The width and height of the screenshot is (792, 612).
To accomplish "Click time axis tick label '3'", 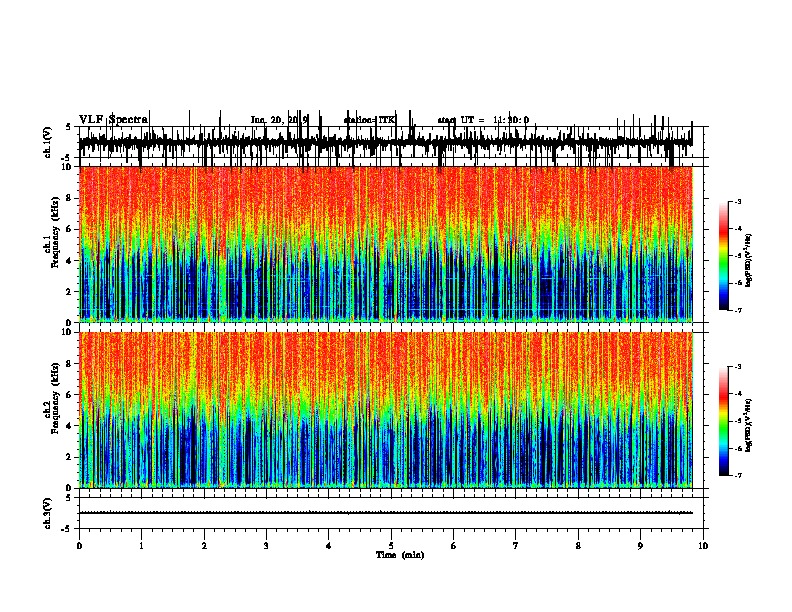I will click(266, 546).
